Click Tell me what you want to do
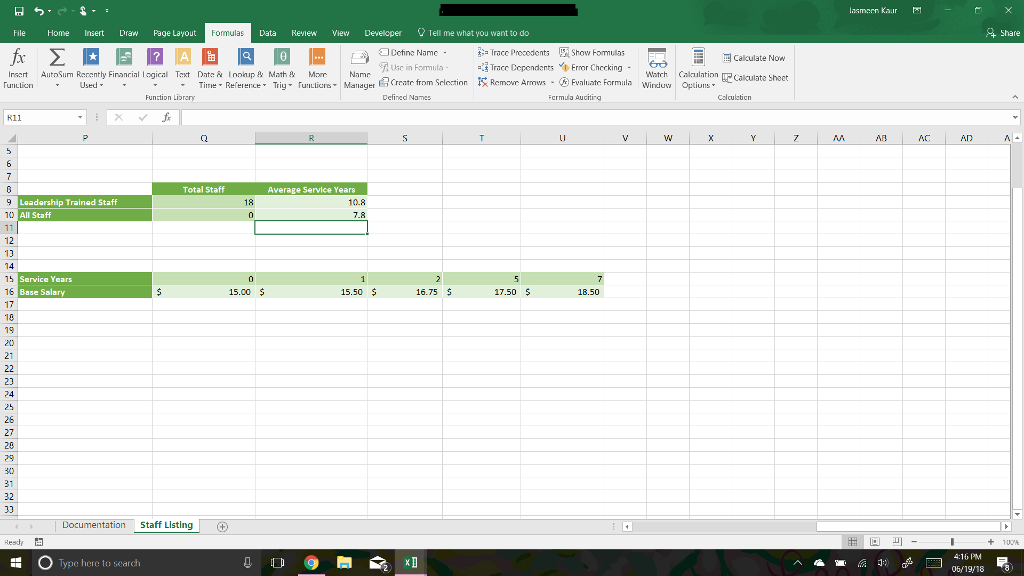Image resolution: width=1024 pixels, height=576 pixels. point(473,33)
